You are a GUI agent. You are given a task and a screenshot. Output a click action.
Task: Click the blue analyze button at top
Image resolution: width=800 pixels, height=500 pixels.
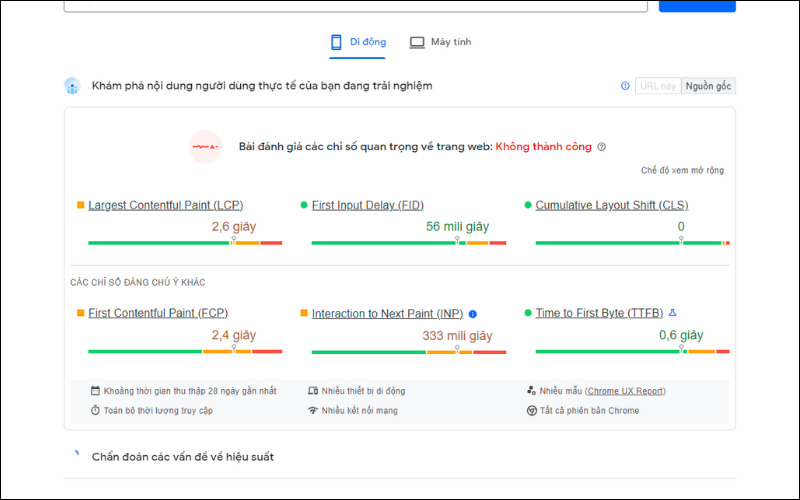[x=697, y=6]
